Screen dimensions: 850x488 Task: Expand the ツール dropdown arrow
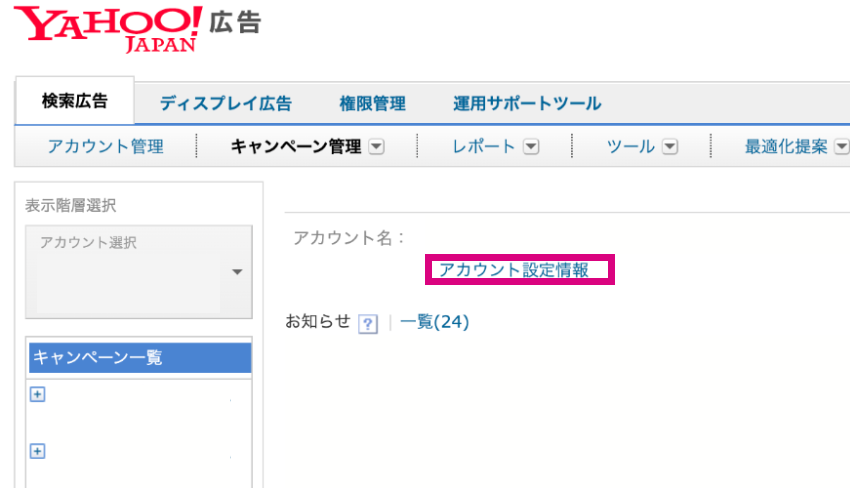670,147
